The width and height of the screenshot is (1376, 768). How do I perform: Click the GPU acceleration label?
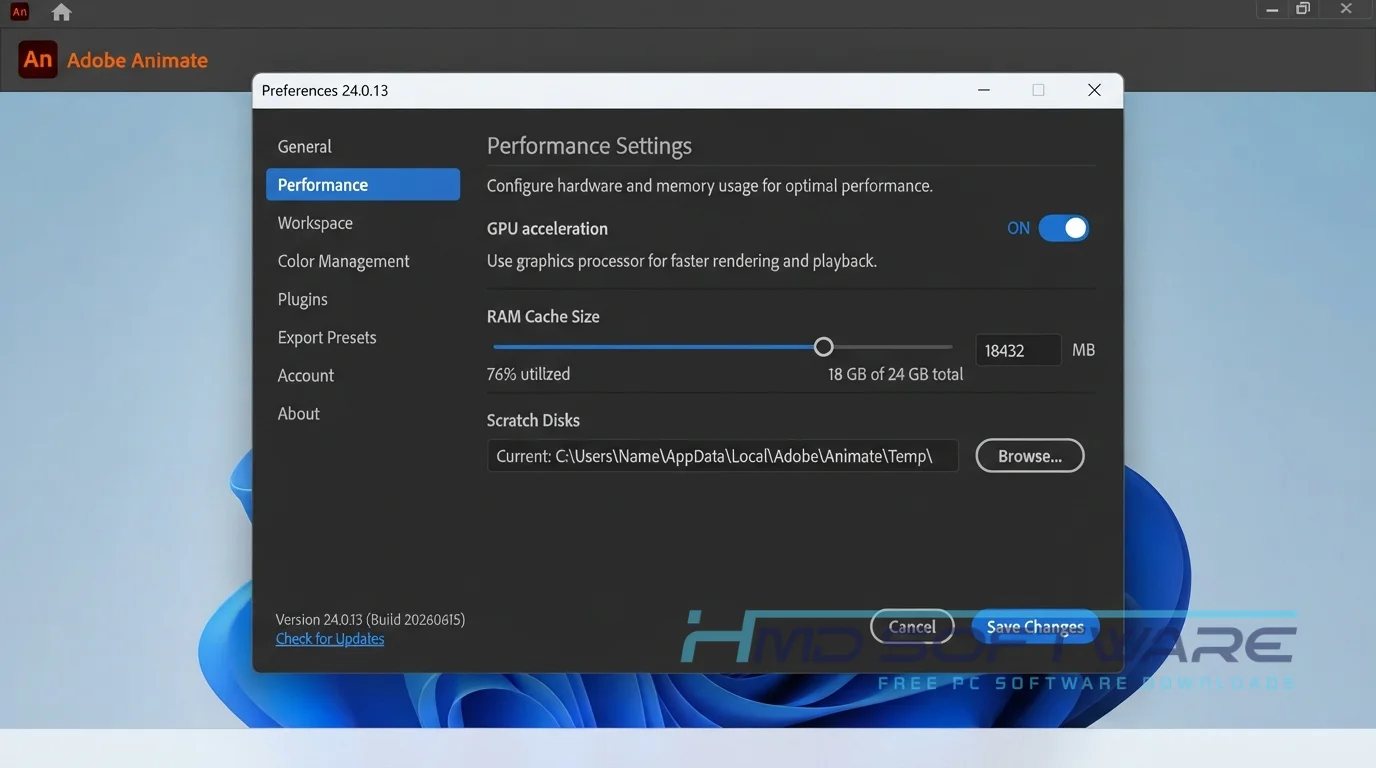tap(547, 228)
